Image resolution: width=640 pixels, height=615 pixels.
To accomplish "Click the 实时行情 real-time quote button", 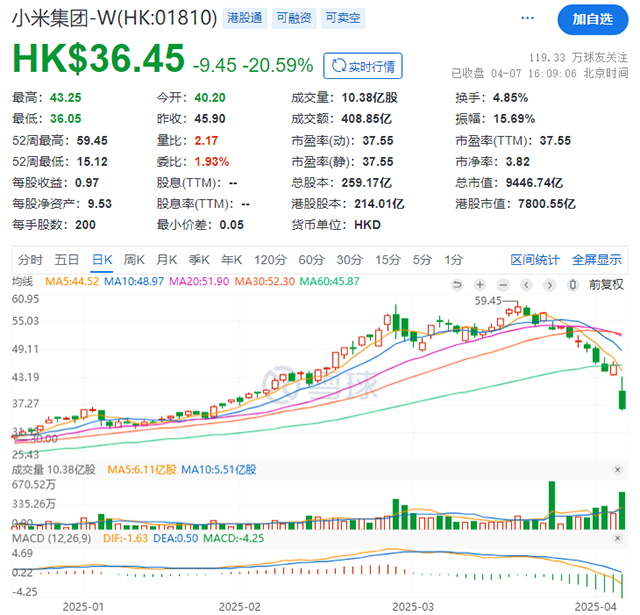I will [363, 66].
